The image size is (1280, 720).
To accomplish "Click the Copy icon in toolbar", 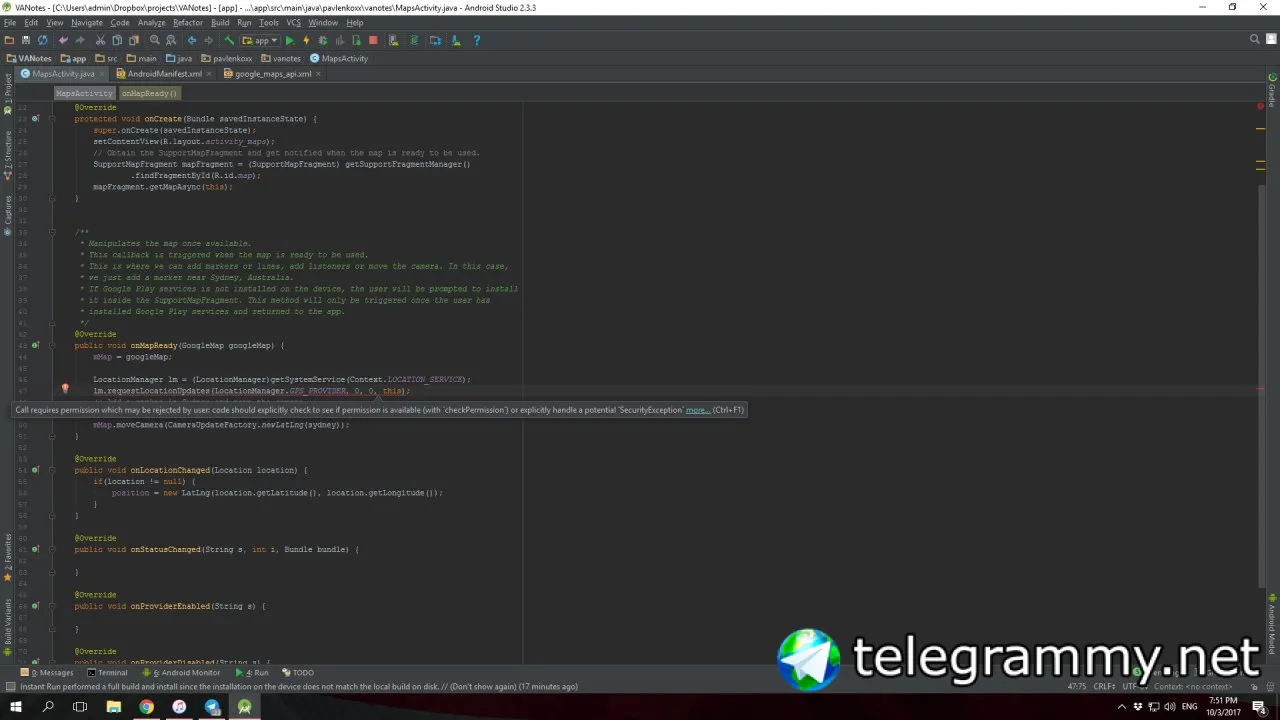I will point(117,40).
